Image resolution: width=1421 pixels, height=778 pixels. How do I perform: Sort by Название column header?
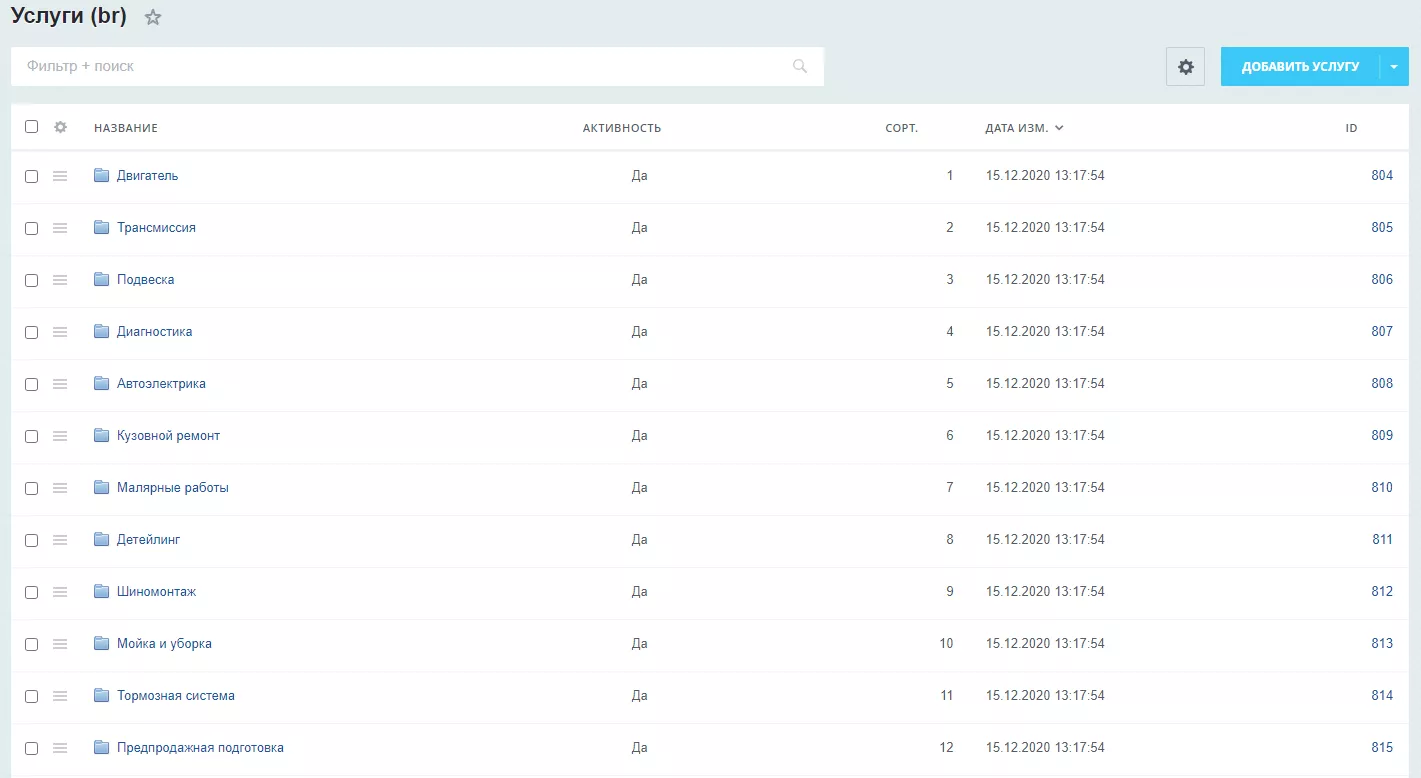point(126,128)
